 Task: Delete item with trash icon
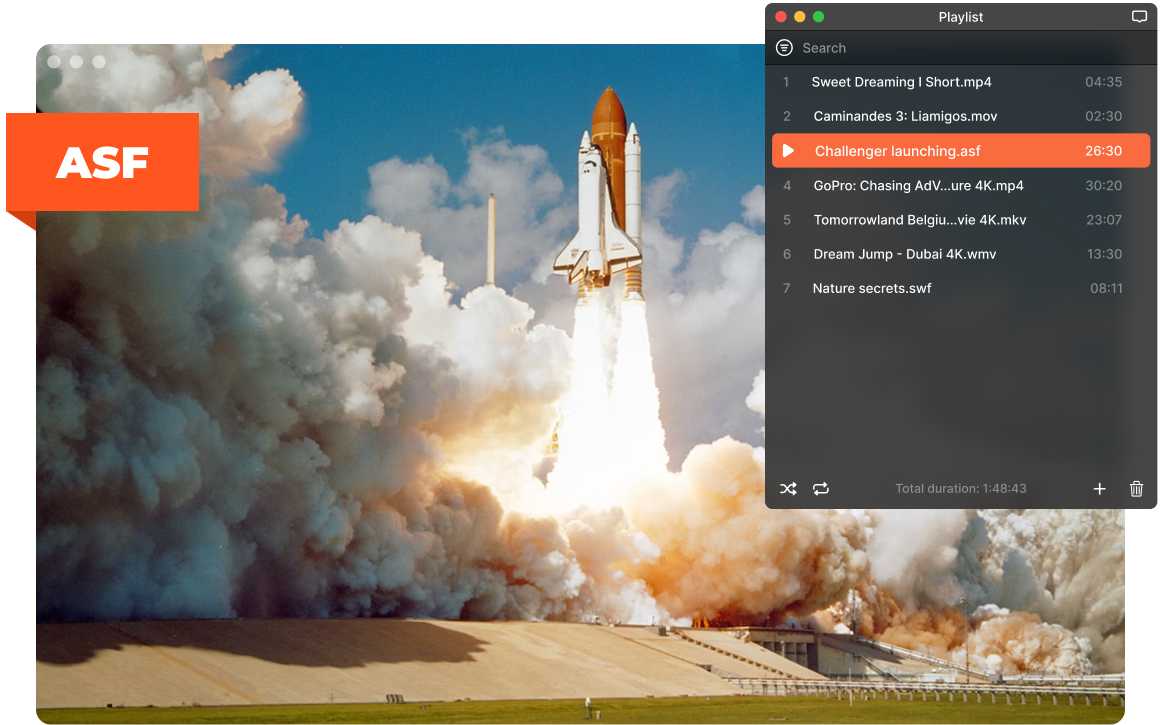[1136, 489]
